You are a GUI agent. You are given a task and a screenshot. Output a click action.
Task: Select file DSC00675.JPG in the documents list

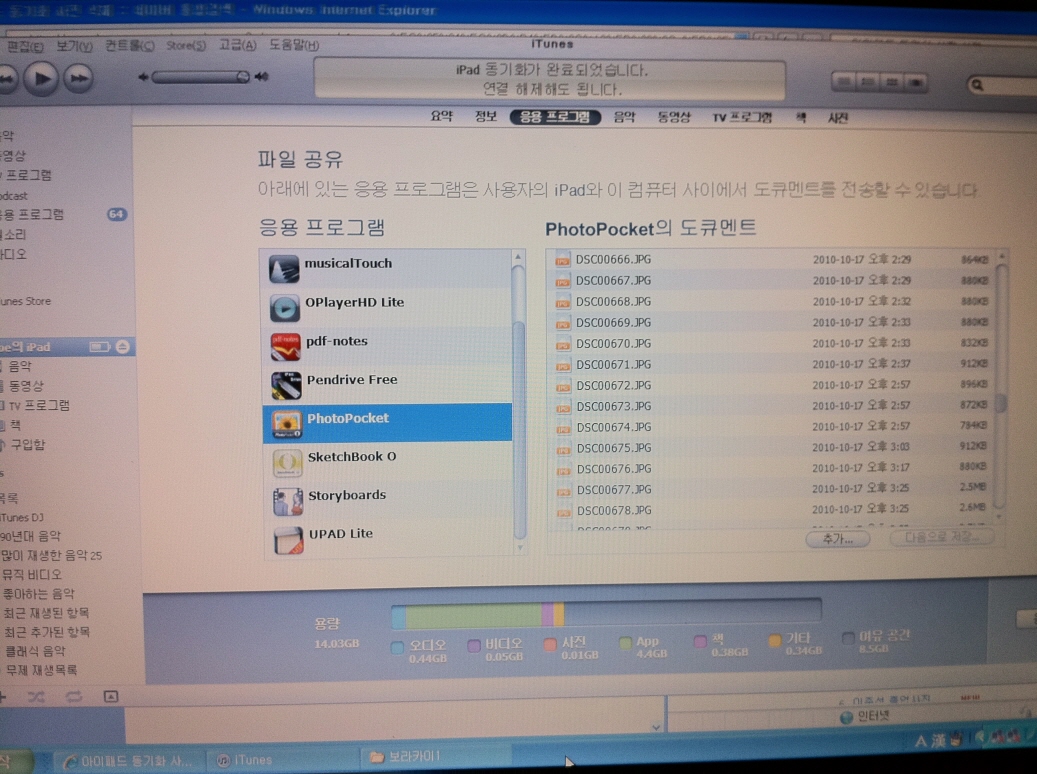coord(772,448)
